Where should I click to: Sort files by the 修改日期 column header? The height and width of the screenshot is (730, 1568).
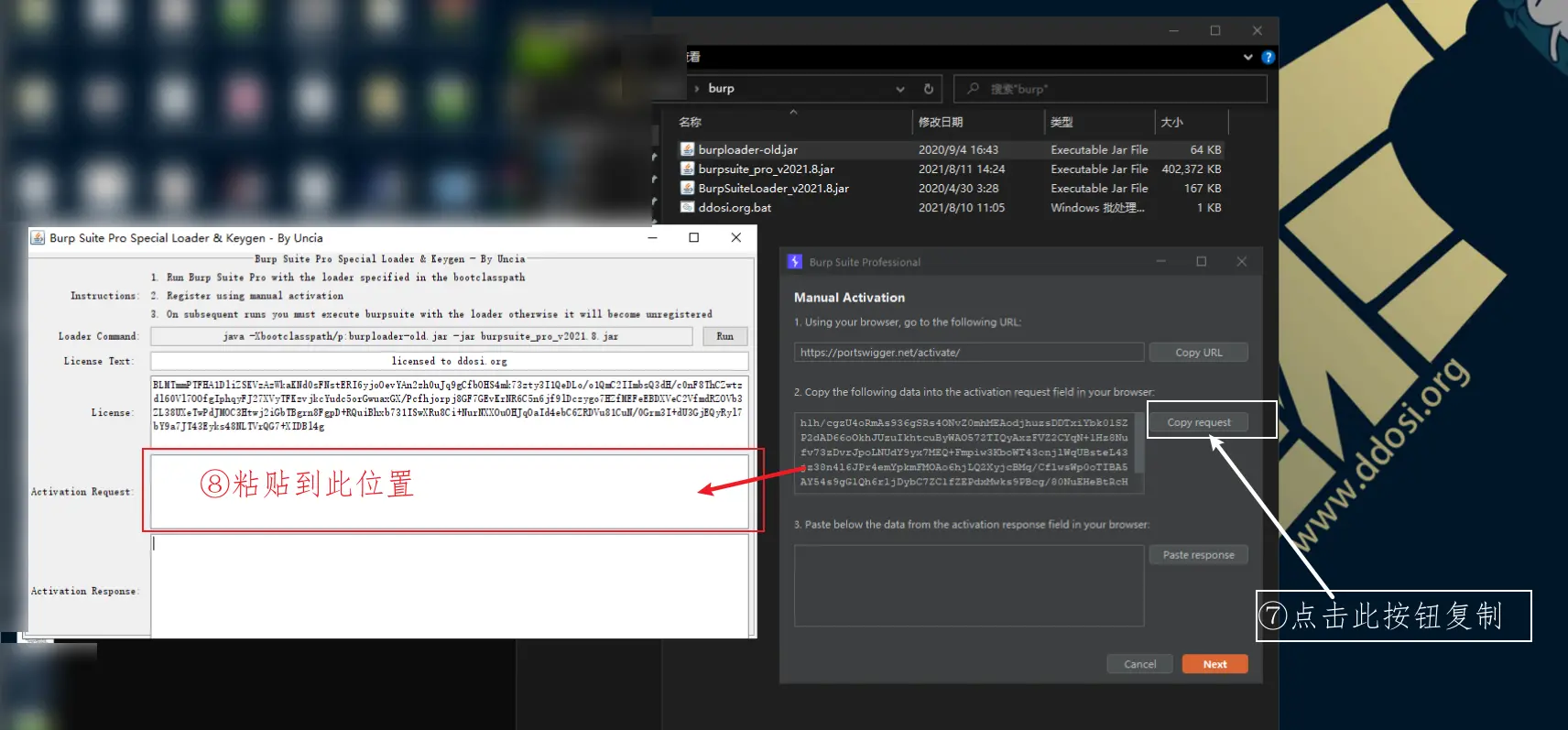click(941, 122)
